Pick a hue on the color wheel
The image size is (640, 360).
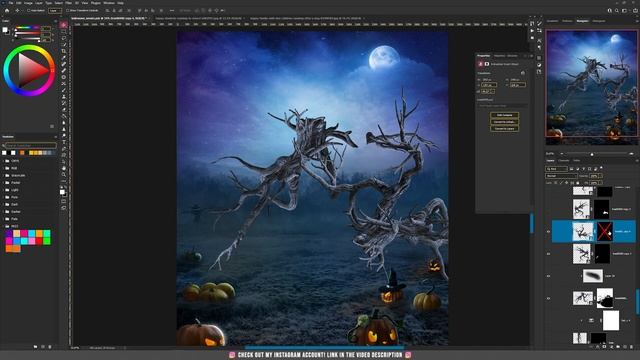[29, 70]
